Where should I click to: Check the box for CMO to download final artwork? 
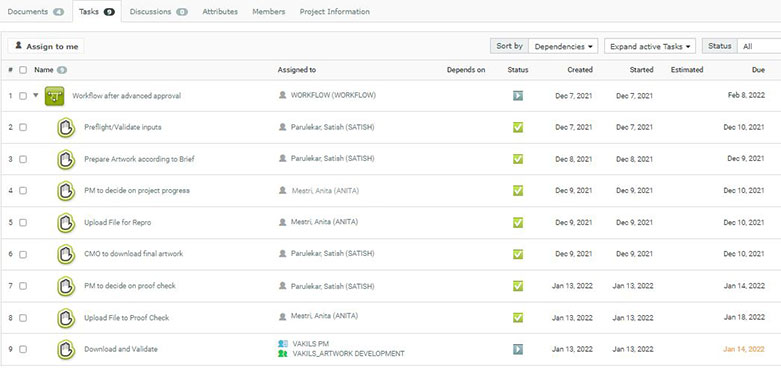click(x=23, y=254)
